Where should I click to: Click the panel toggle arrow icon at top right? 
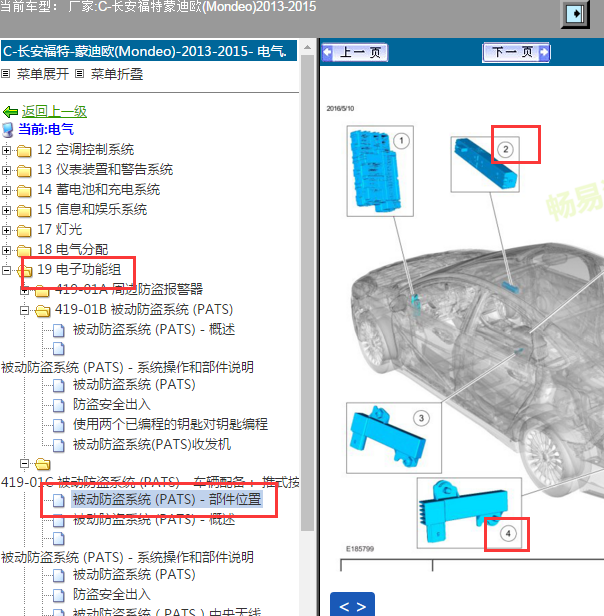575,14
